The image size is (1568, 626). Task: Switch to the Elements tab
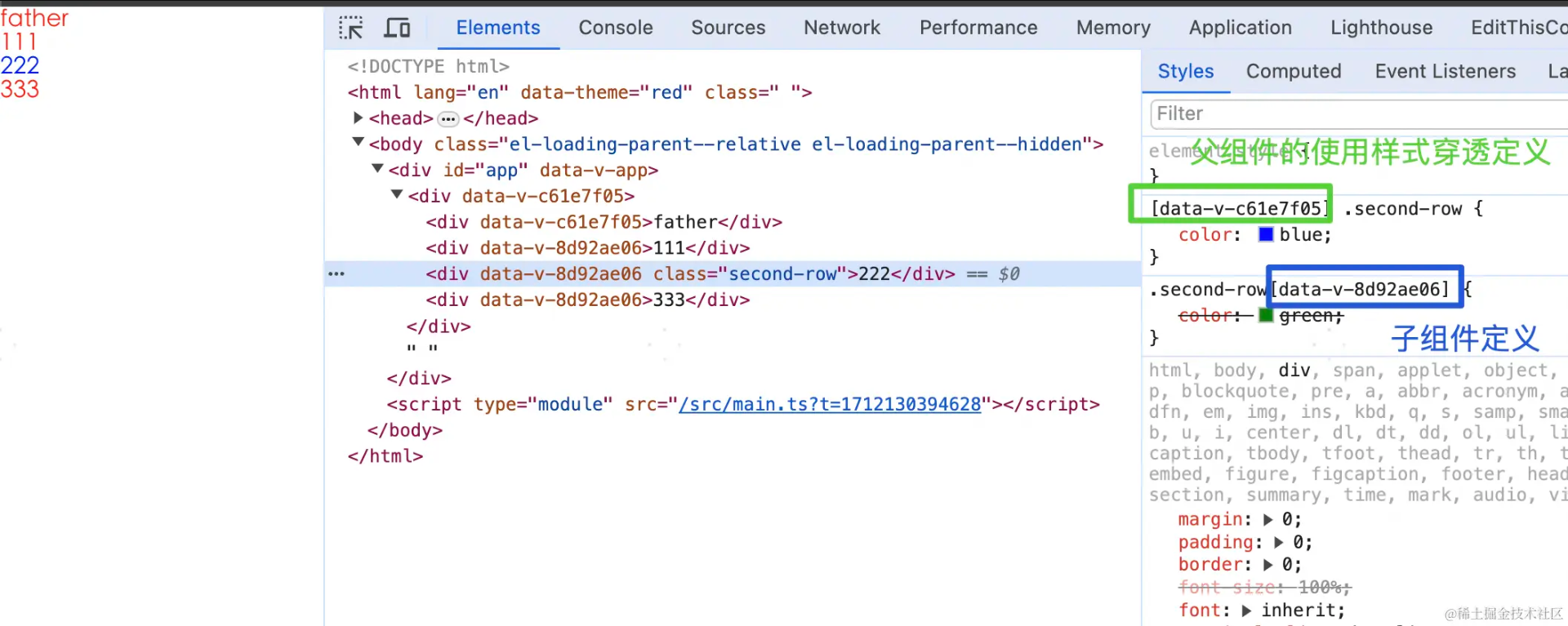[x=498, y=28]
